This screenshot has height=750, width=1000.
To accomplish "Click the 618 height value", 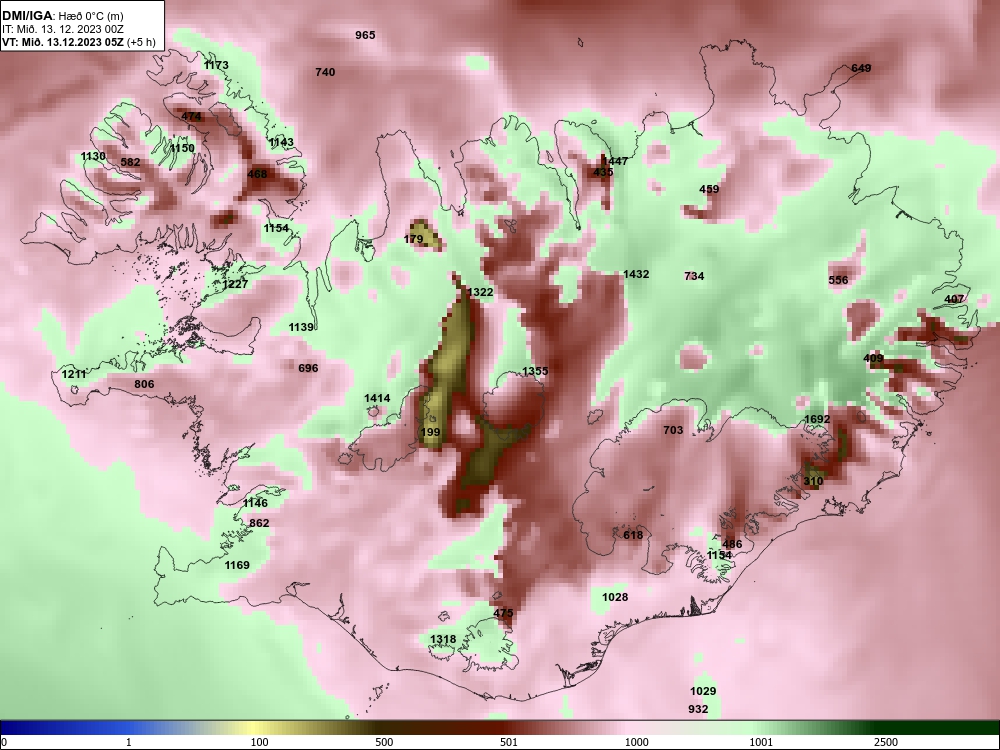I will [633, 535].
